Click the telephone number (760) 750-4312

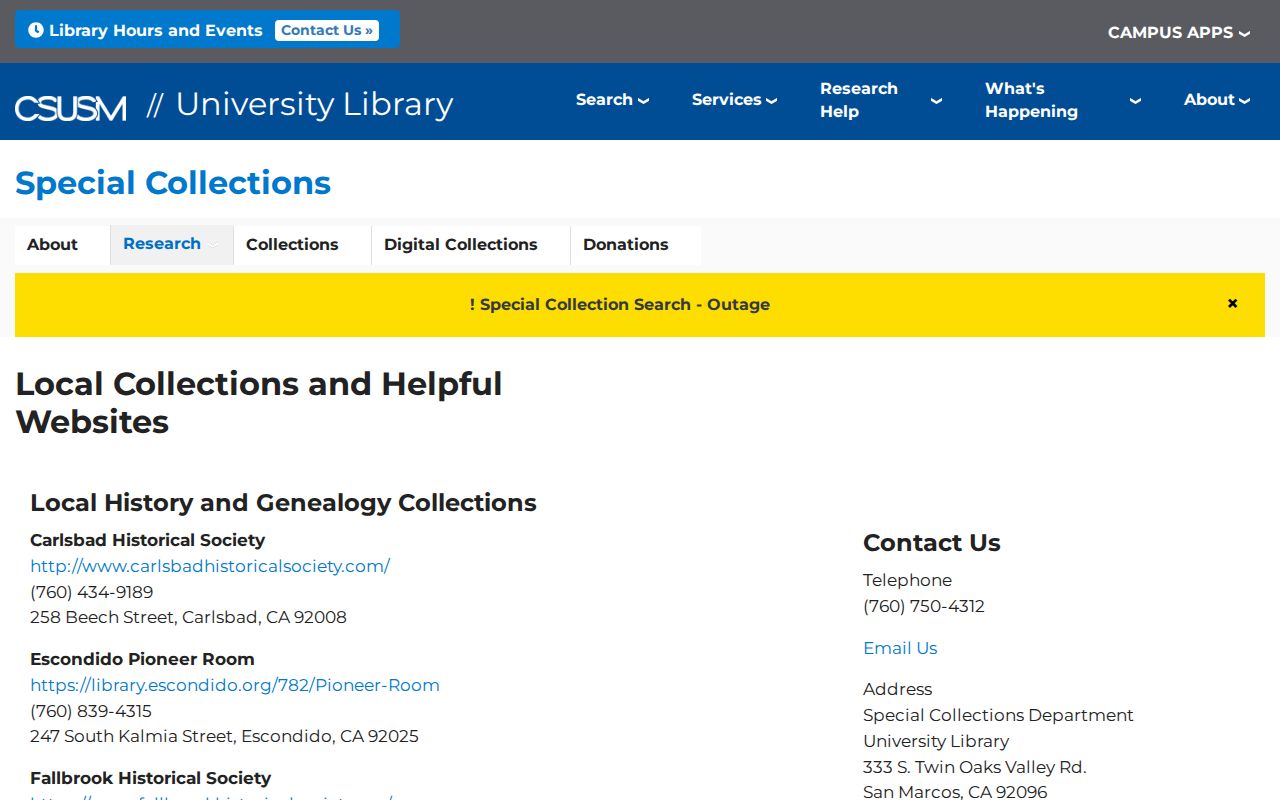(x=924, y=606)
